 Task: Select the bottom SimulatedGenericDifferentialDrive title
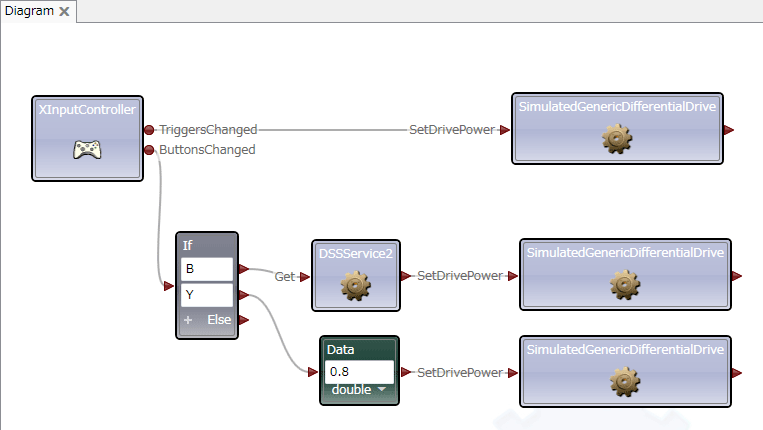click(x=625, y=349)
